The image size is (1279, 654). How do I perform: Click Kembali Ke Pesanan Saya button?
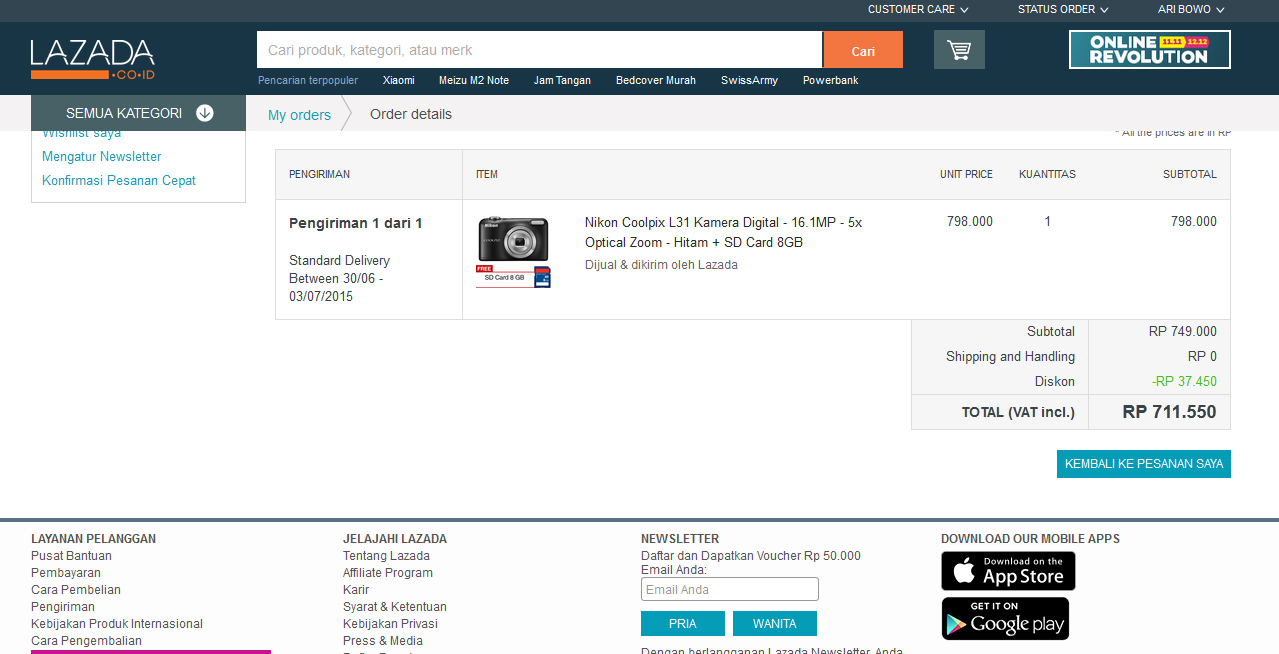(x=1143, y=464)
